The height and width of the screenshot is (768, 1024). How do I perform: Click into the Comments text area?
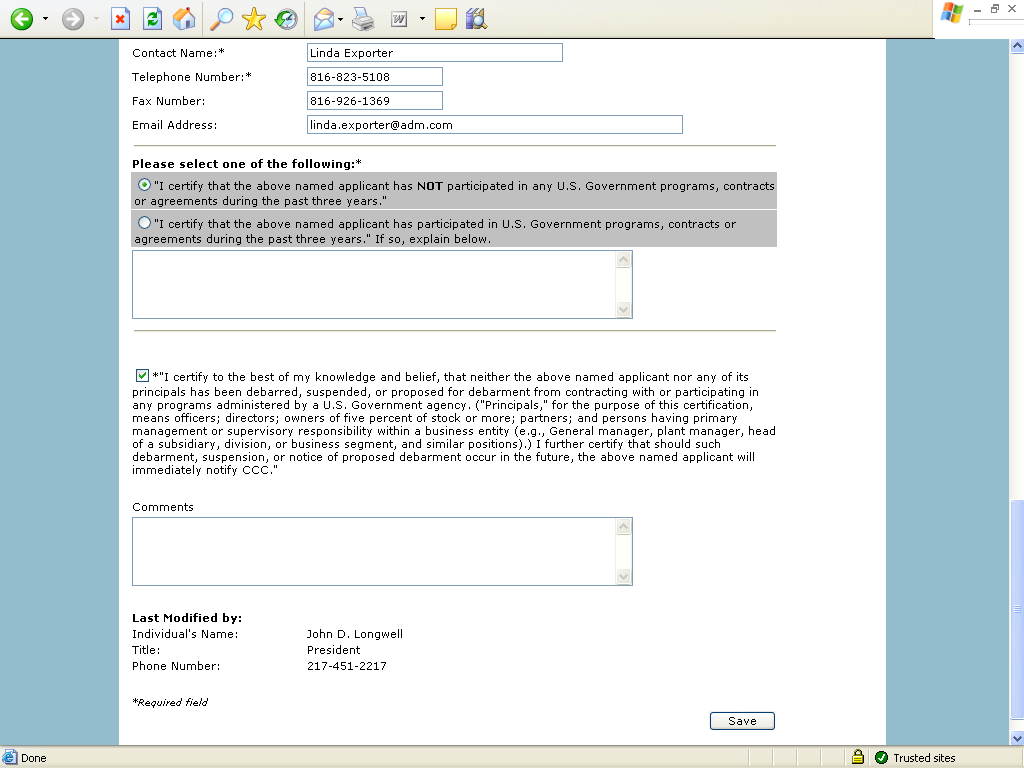[374, 551]
